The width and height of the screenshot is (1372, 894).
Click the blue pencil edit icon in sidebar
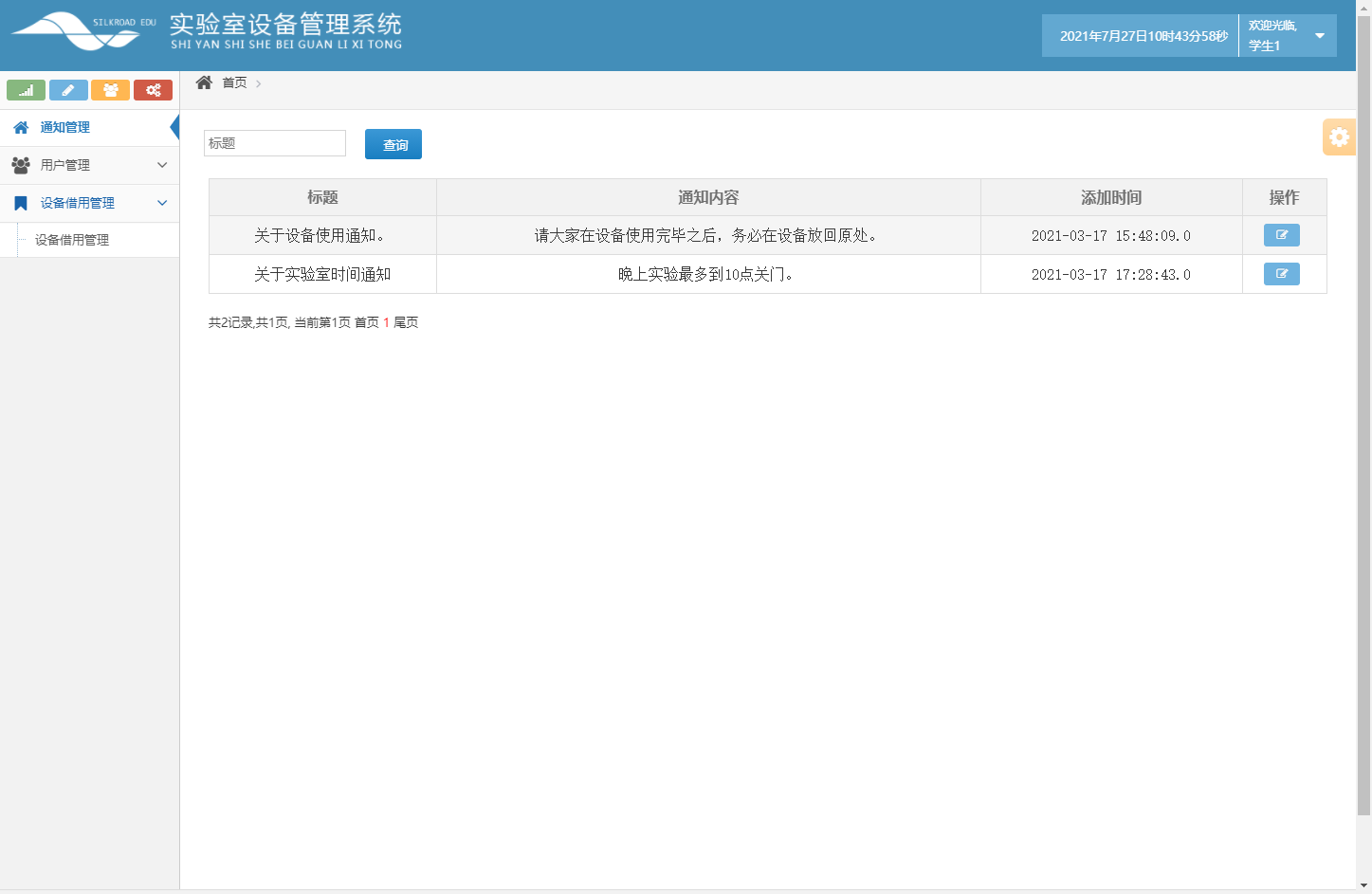coord(68,89)
